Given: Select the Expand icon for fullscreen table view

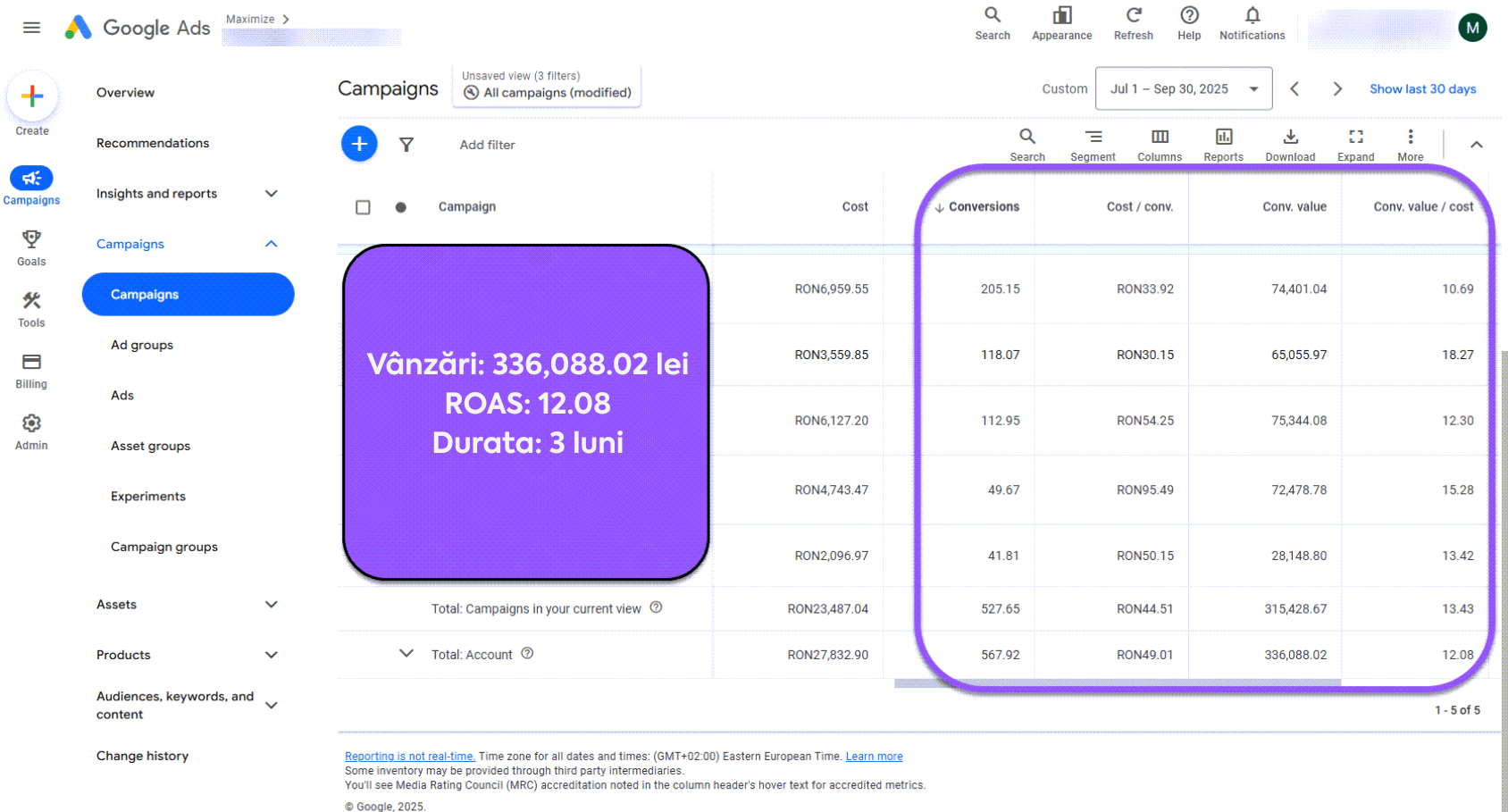Looking at the screenshot, I should tap(1355, 143).
